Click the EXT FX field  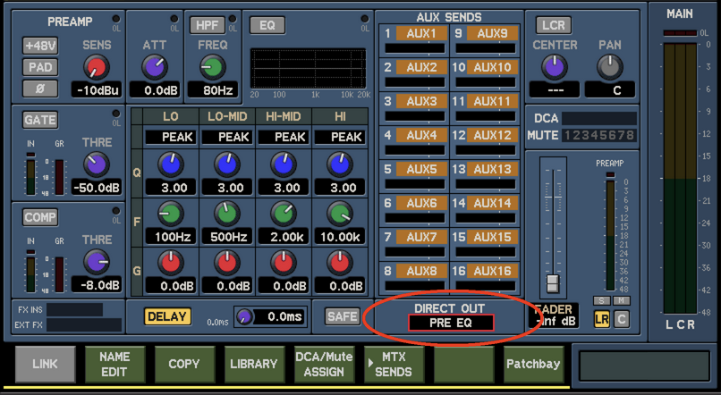click(84, 325)
